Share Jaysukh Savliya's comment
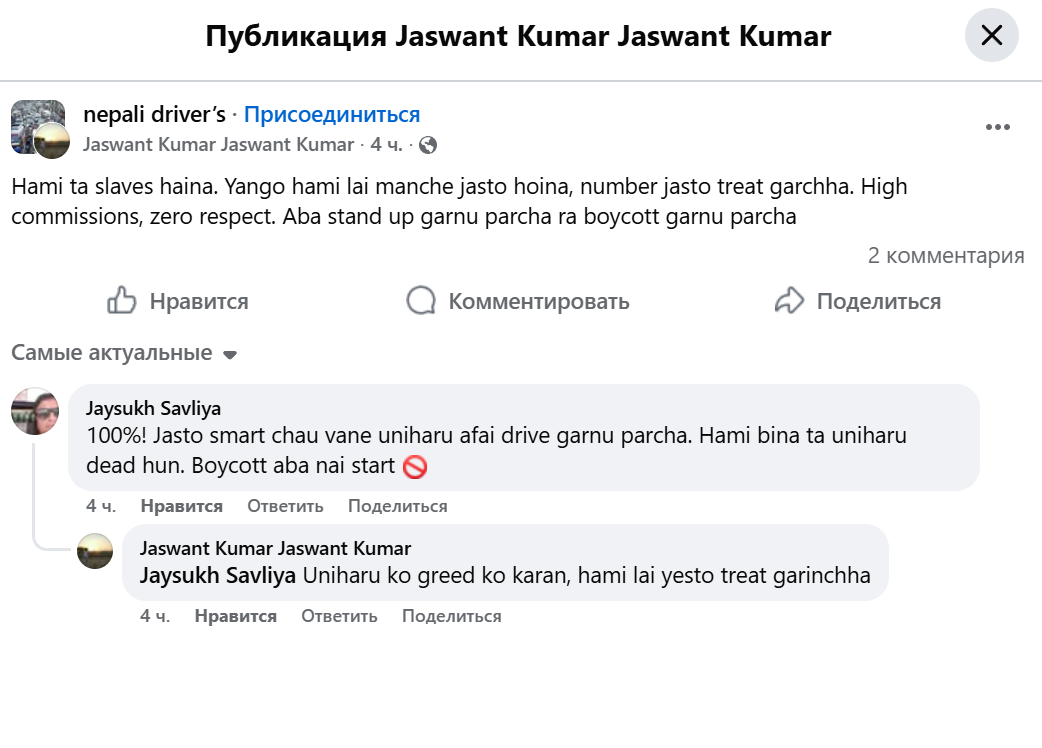 pos(397,506)
